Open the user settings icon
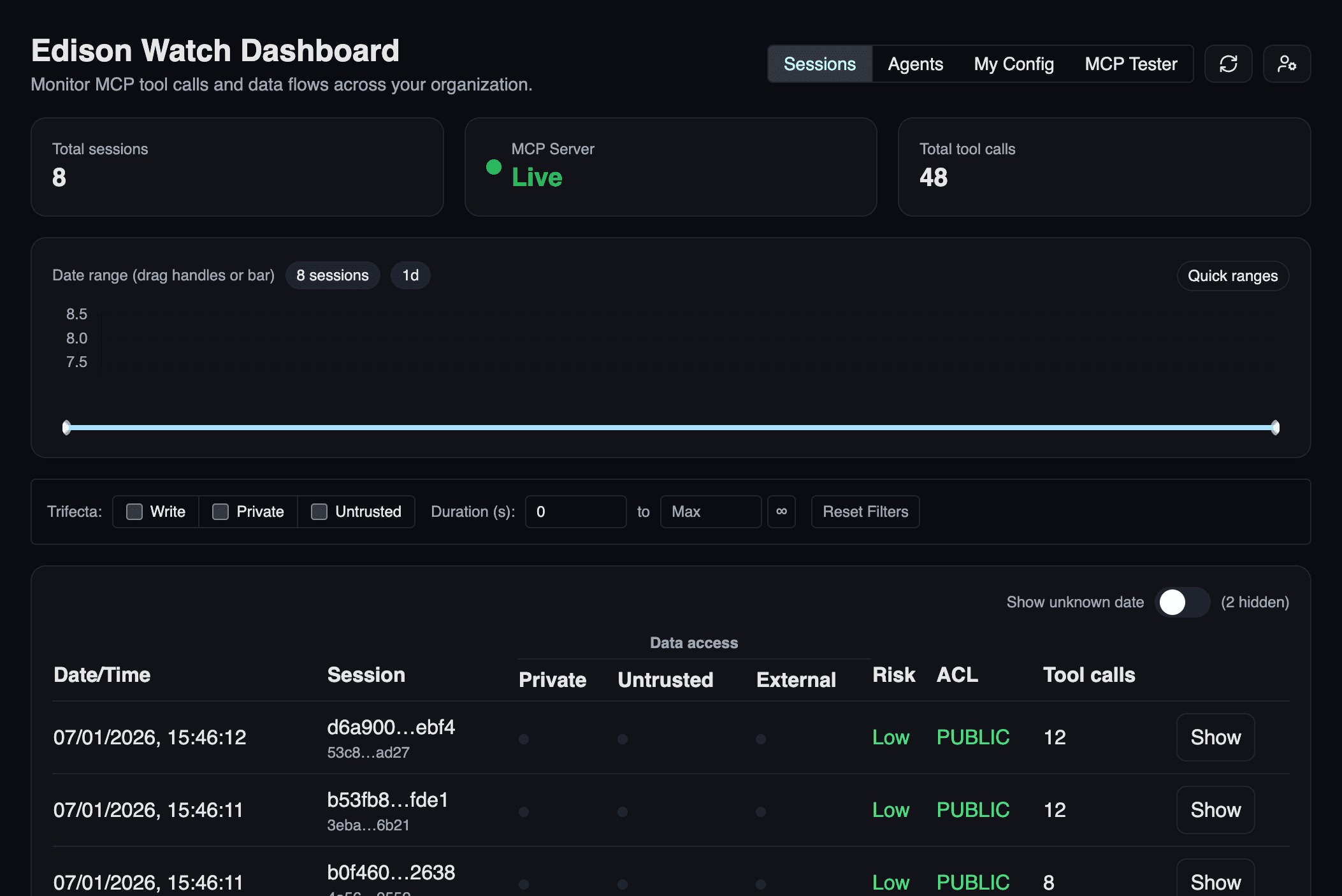1342x896 pixels. [1287, 64]
